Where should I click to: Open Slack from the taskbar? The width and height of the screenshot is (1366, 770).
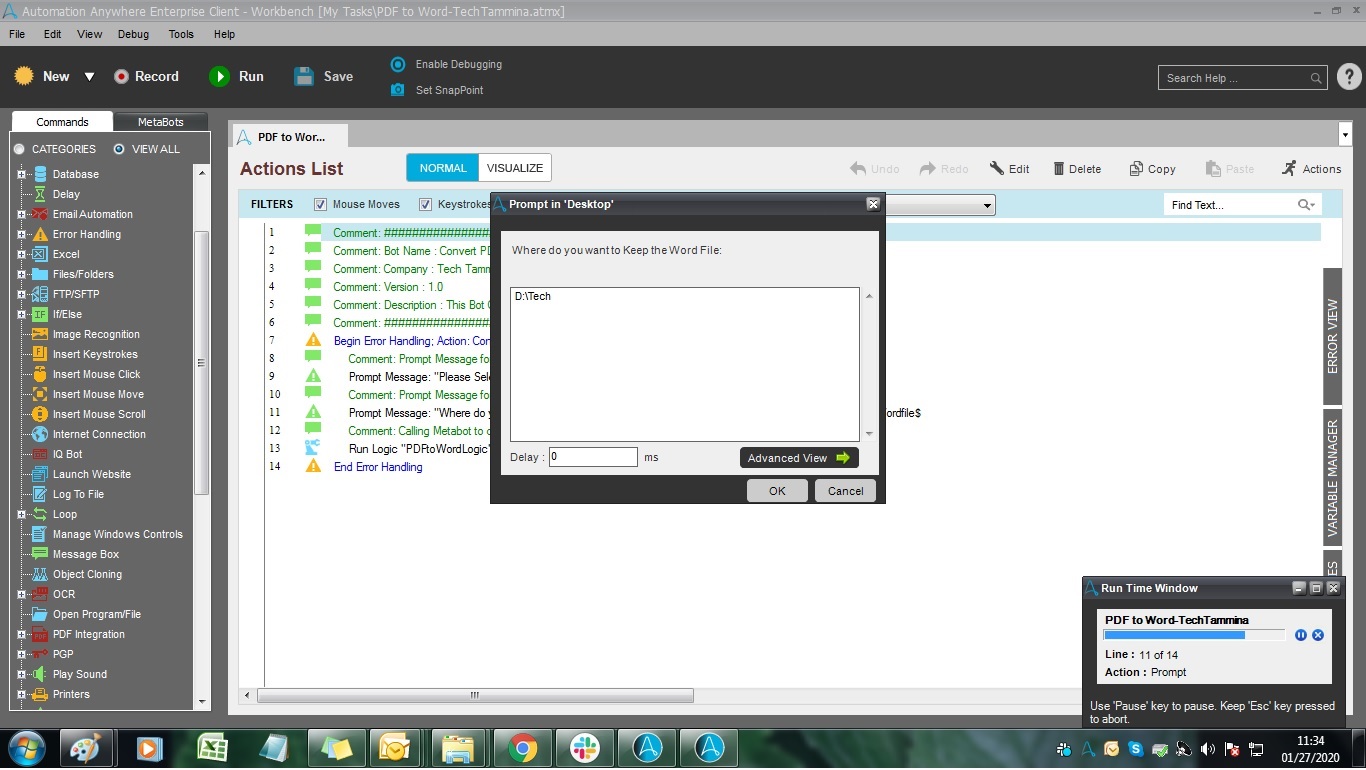click(584, 748)
